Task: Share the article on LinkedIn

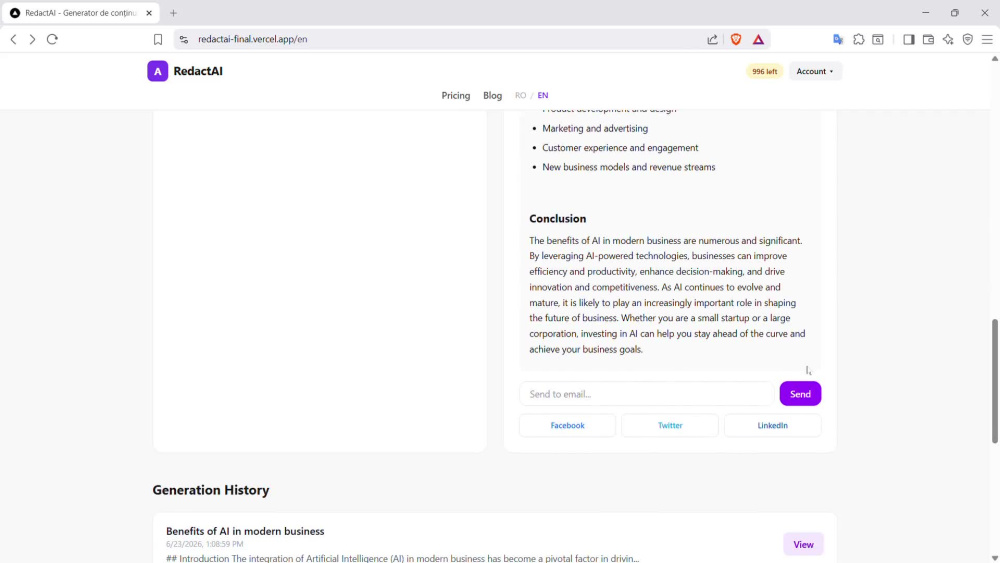Action: [x=772, y=425]
